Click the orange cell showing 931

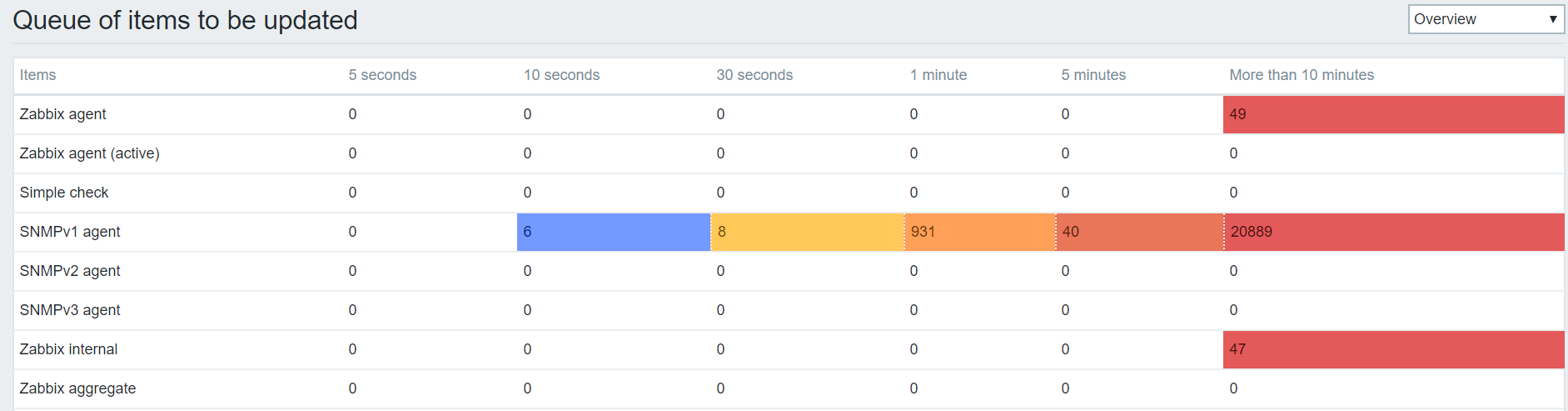click(979, 232)
